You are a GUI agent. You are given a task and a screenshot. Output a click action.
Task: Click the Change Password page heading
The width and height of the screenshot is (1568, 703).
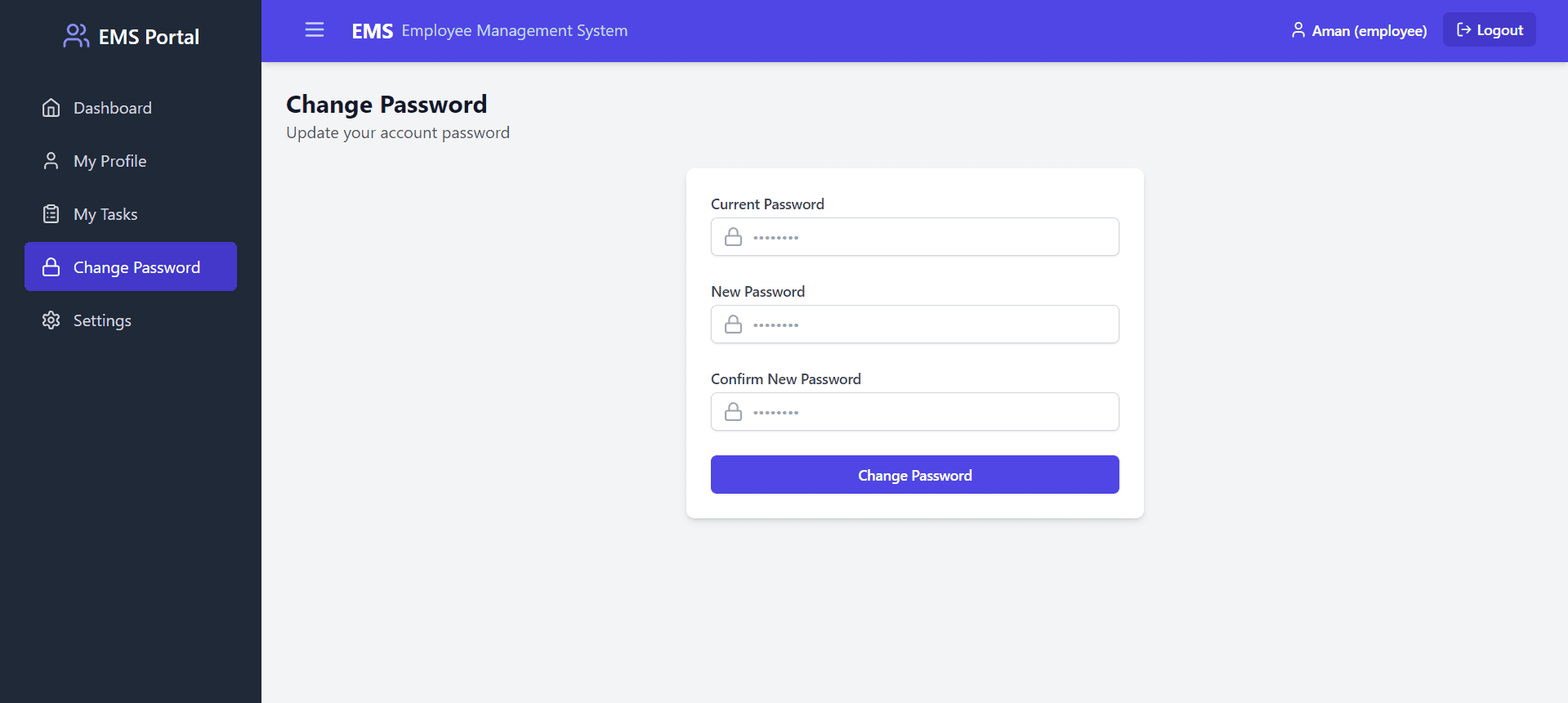click(386, 105)
